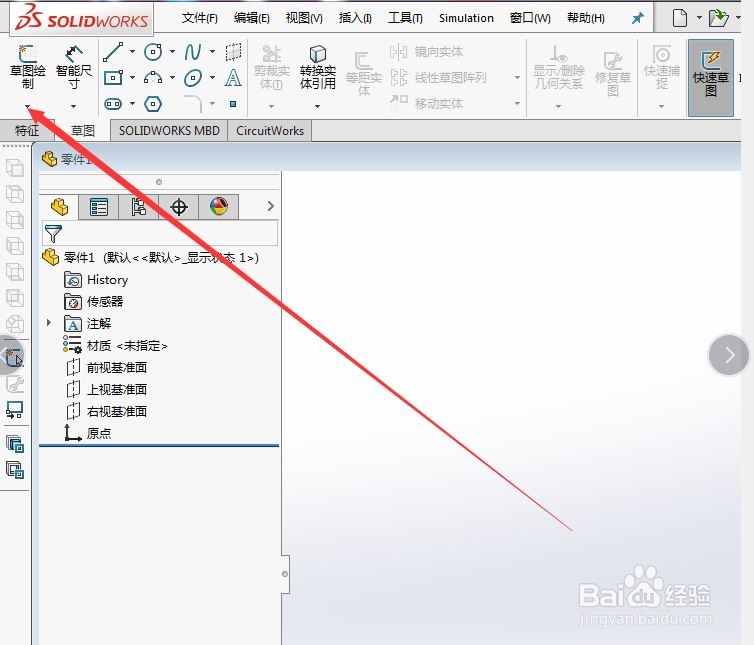Select the Spline sketch tool
The image size is (754, 645).
(x=193, y=52)
